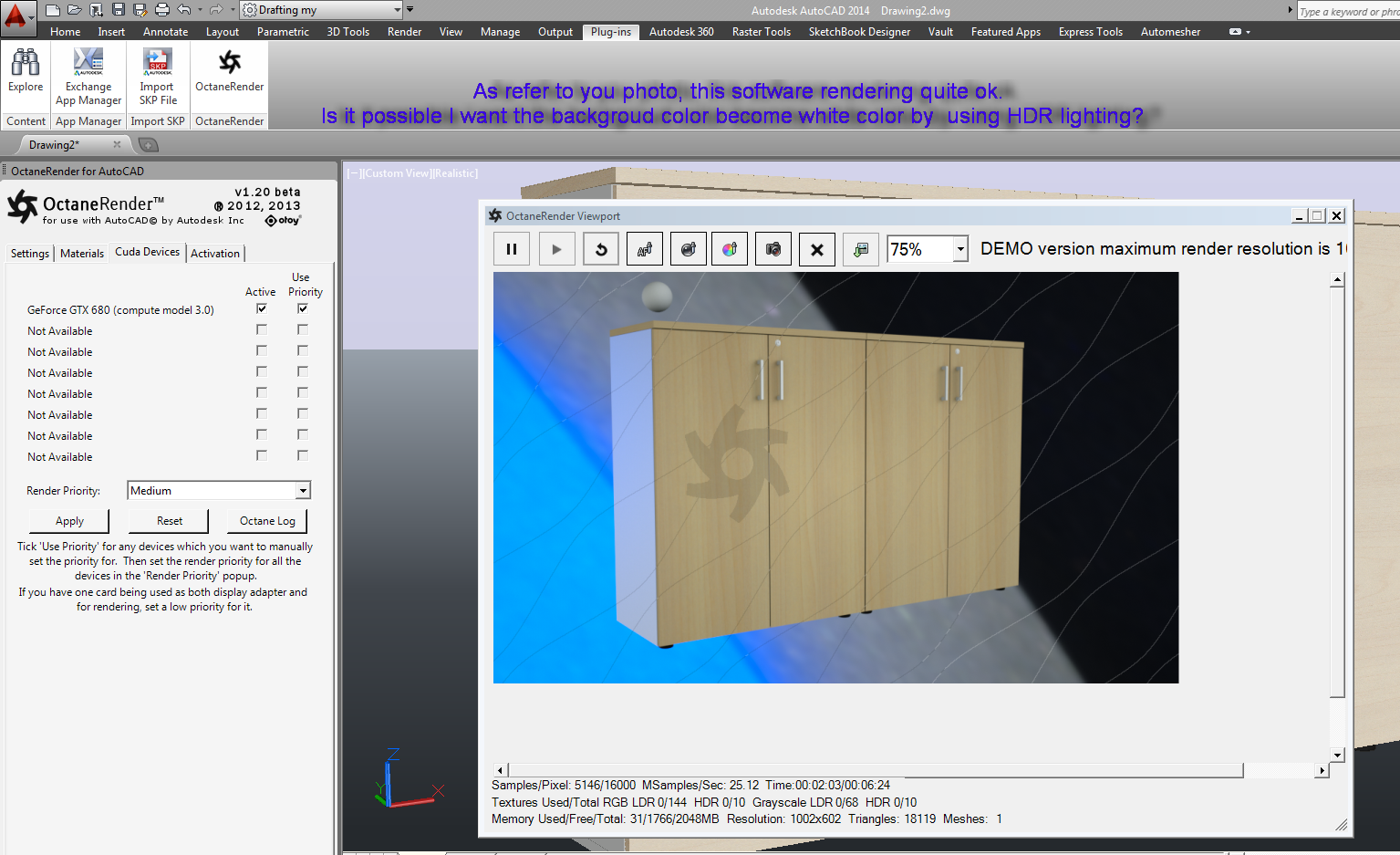Click the auto-focus picker icon
The height and width of the screenshot is (855, 1400).
[645, 249]
